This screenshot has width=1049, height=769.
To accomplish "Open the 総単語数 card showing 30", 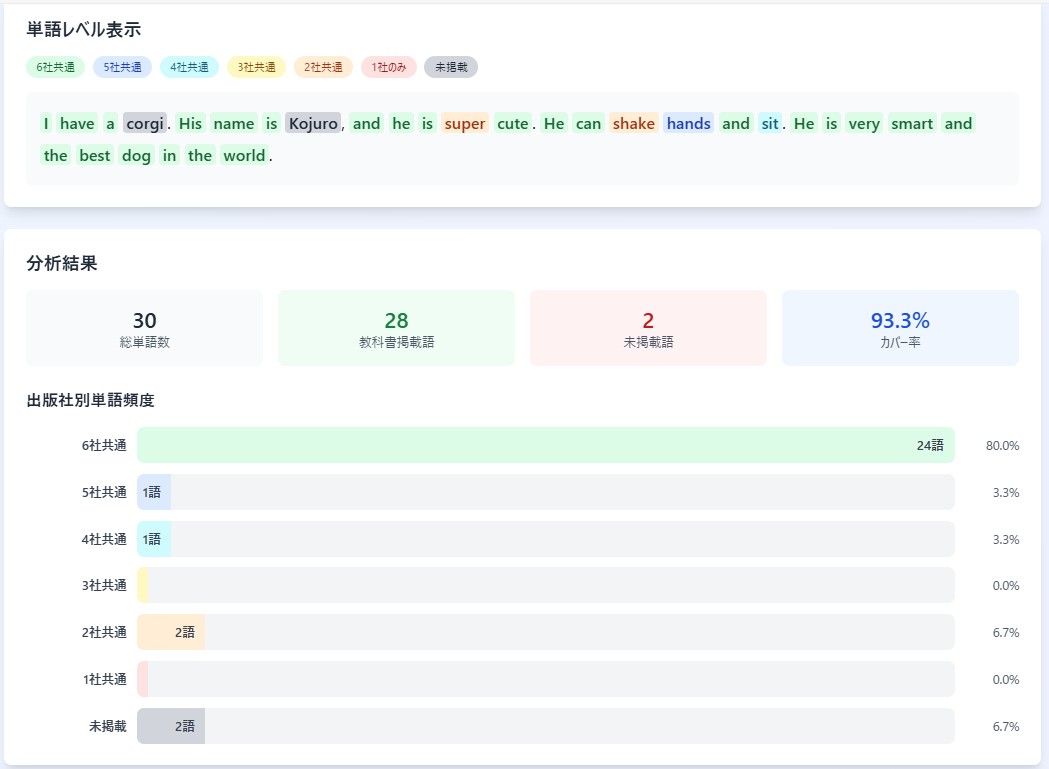I will coord(144,328).
